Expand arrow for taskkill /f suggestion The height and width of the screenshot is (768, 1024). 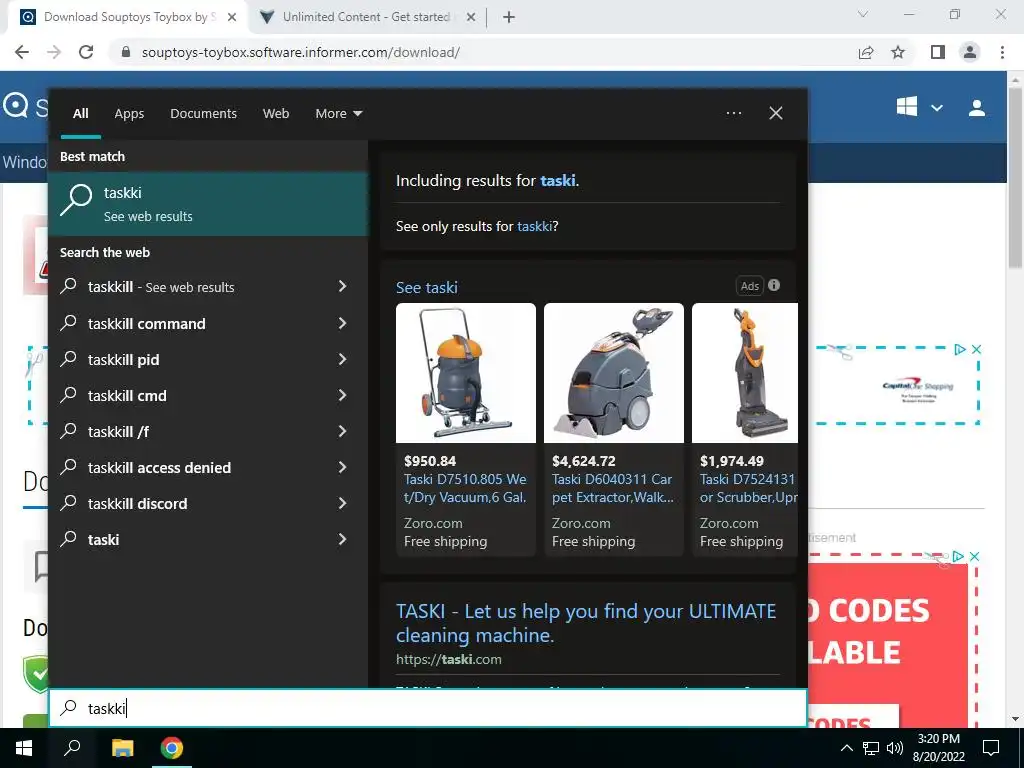(x=342, y=431)
